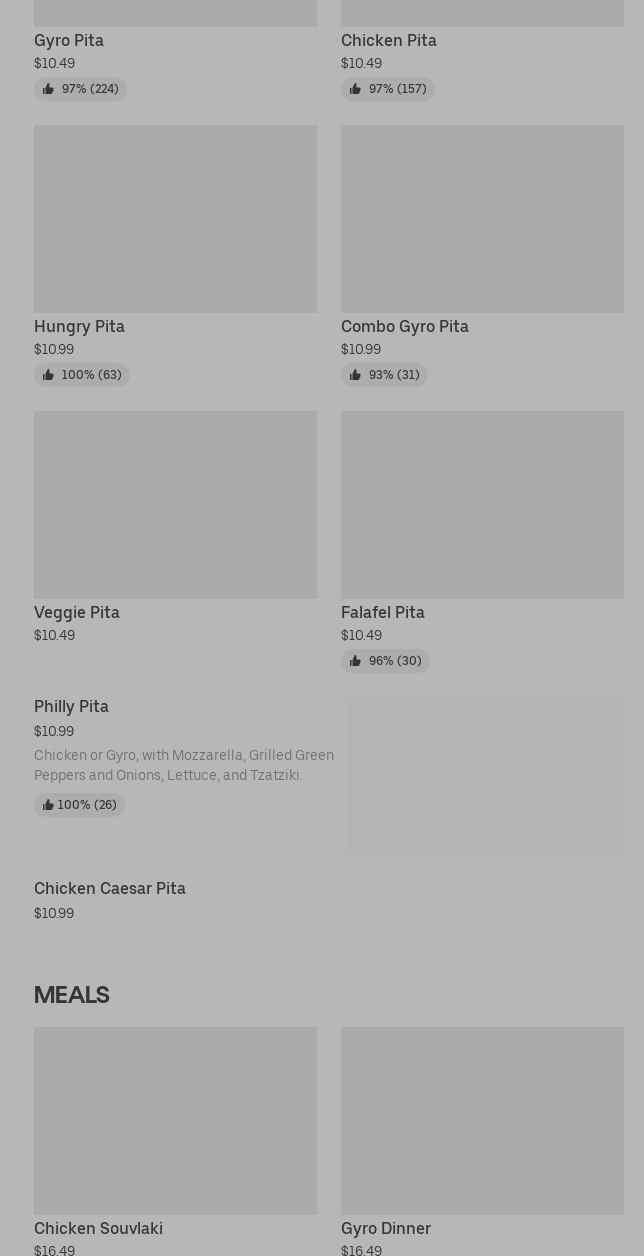Screen dimensions: 644x1256
Task: Click the 97% (224) rating badge
Action: click(x=81, y=89)
